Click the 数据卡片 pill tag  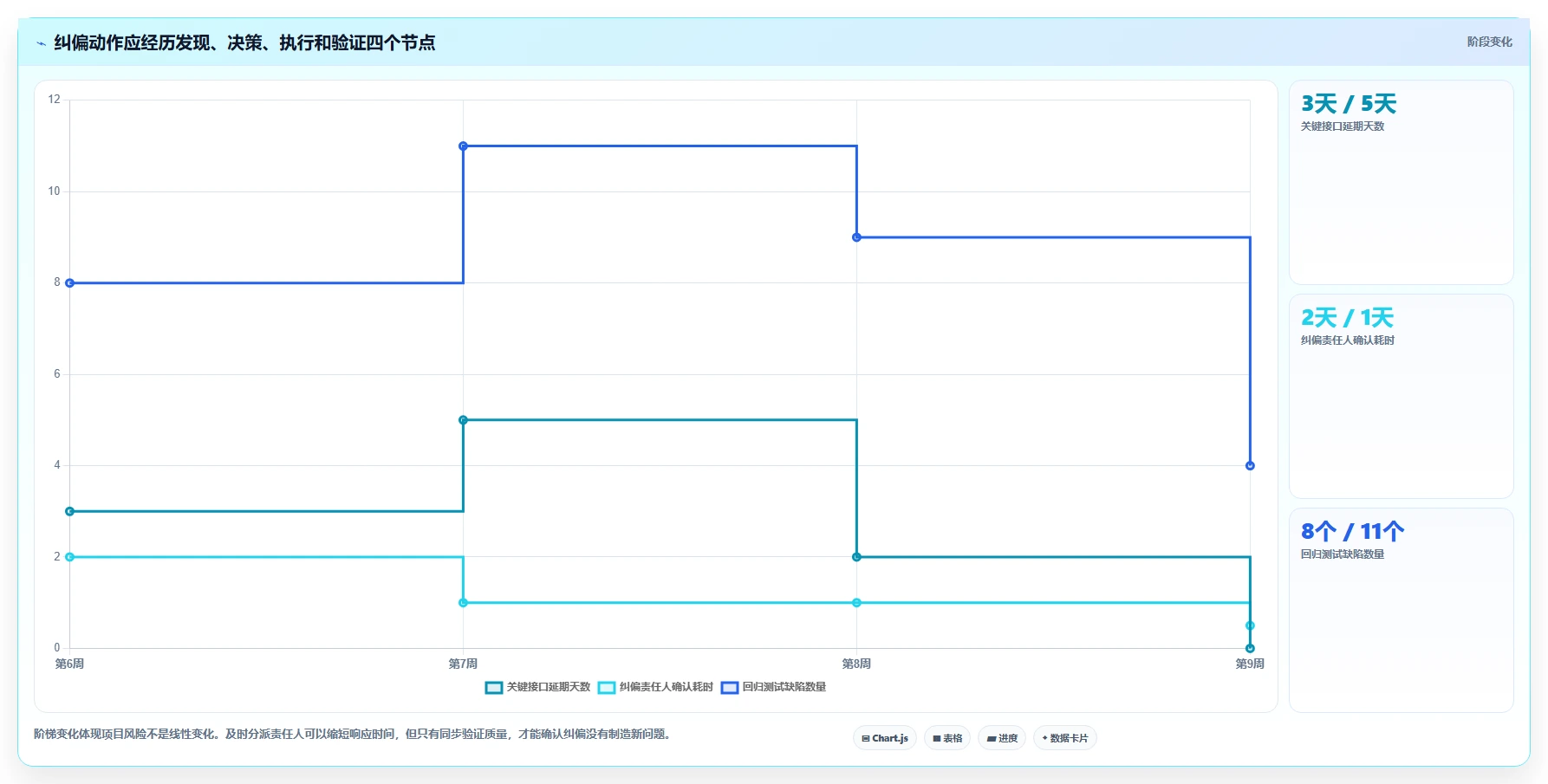click(x=1065, y=738)
